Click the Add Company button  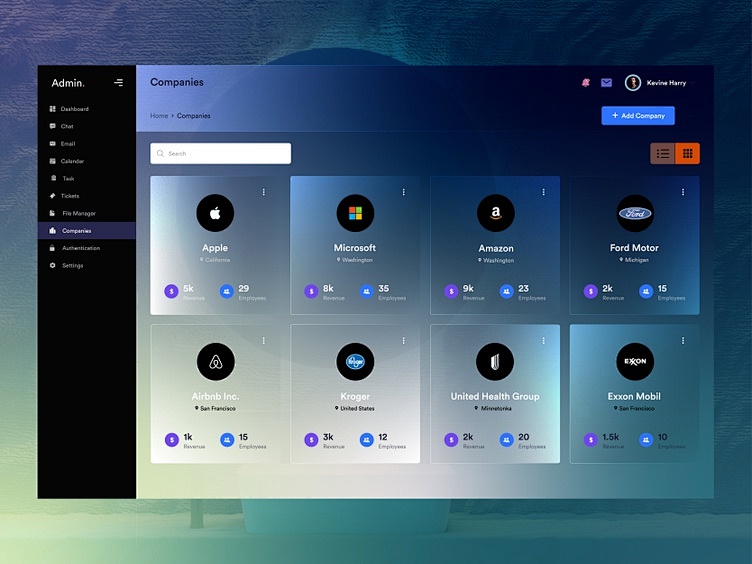click(x=638, y=116)
